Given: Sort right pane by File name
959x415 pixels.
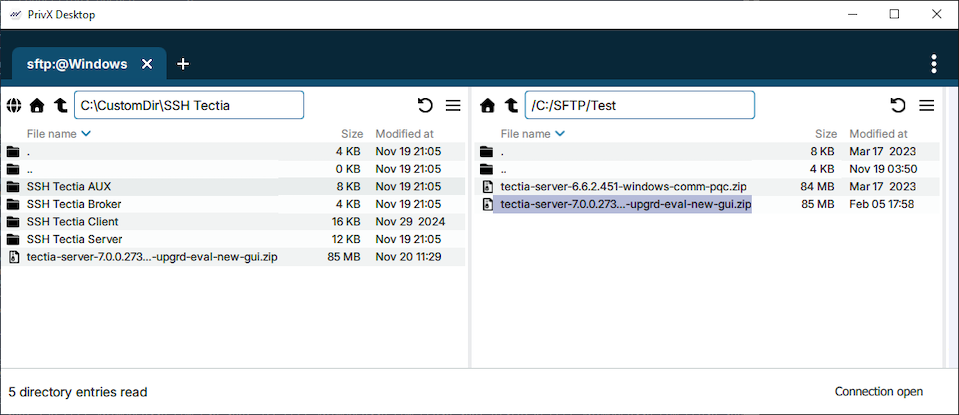Looking at the screenshot, I should pyautogui.click(x=532, y=134).
